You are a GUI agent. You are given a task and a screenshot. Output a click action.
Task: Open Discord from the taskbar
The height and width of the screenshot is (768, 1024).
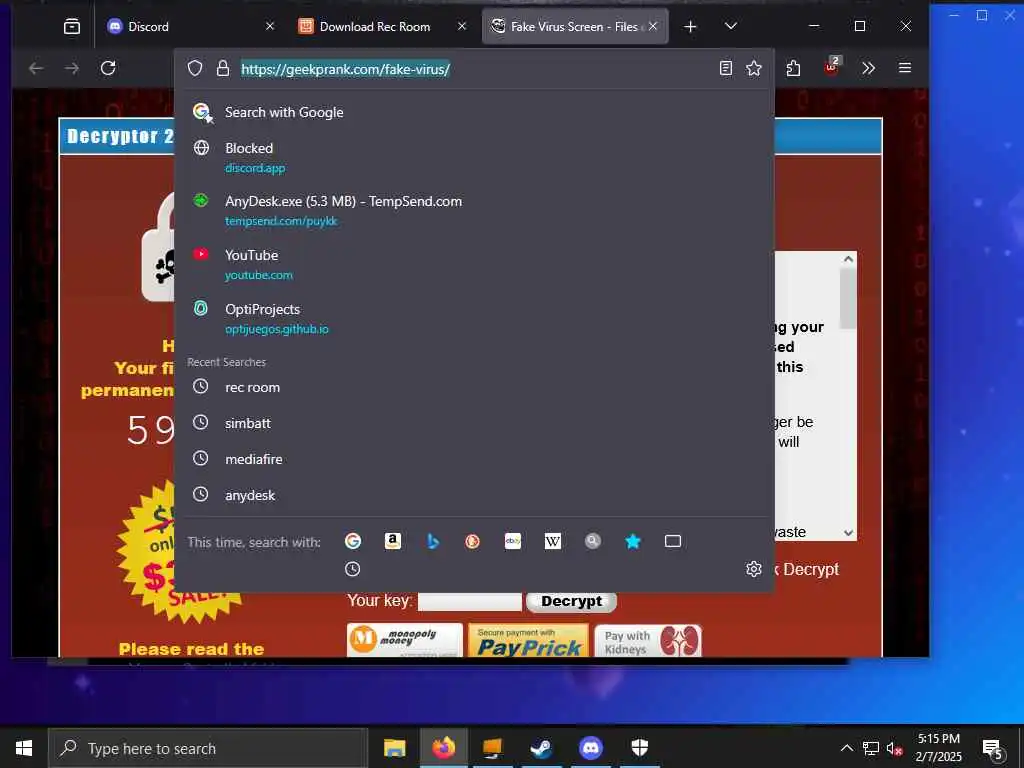(590, 748)
